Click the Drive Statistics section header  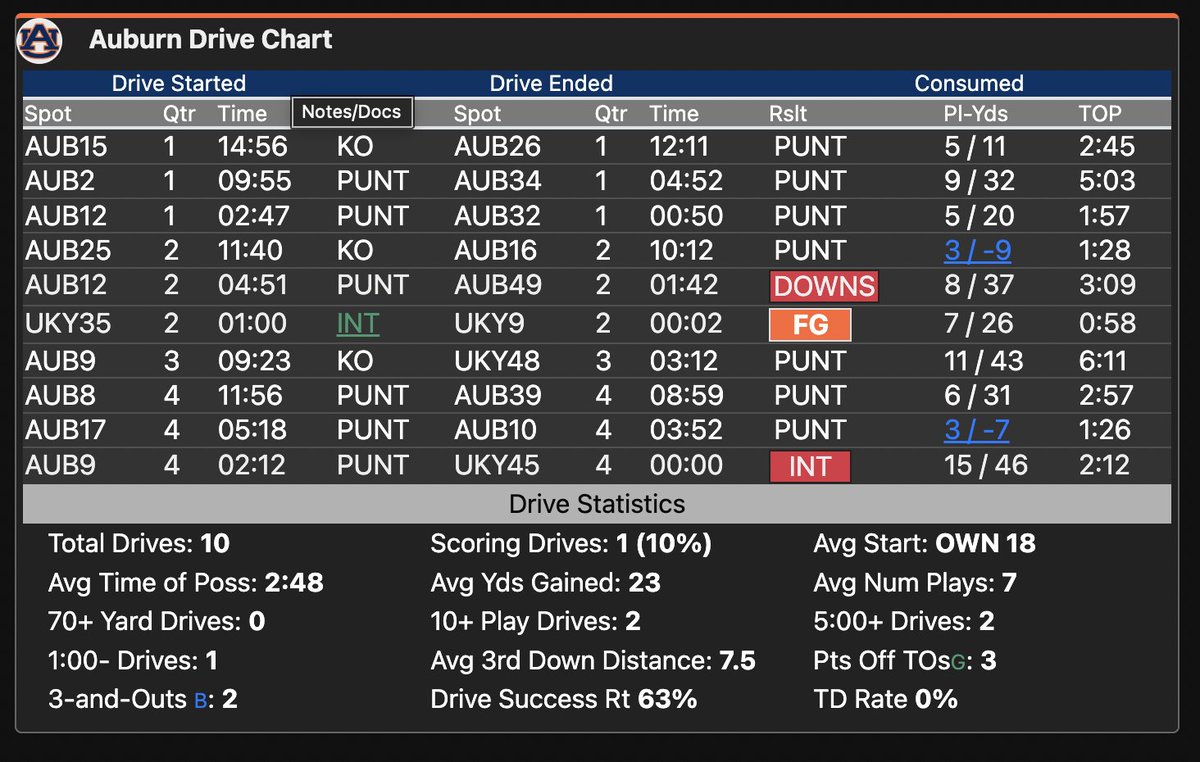[x=597, y=504]
